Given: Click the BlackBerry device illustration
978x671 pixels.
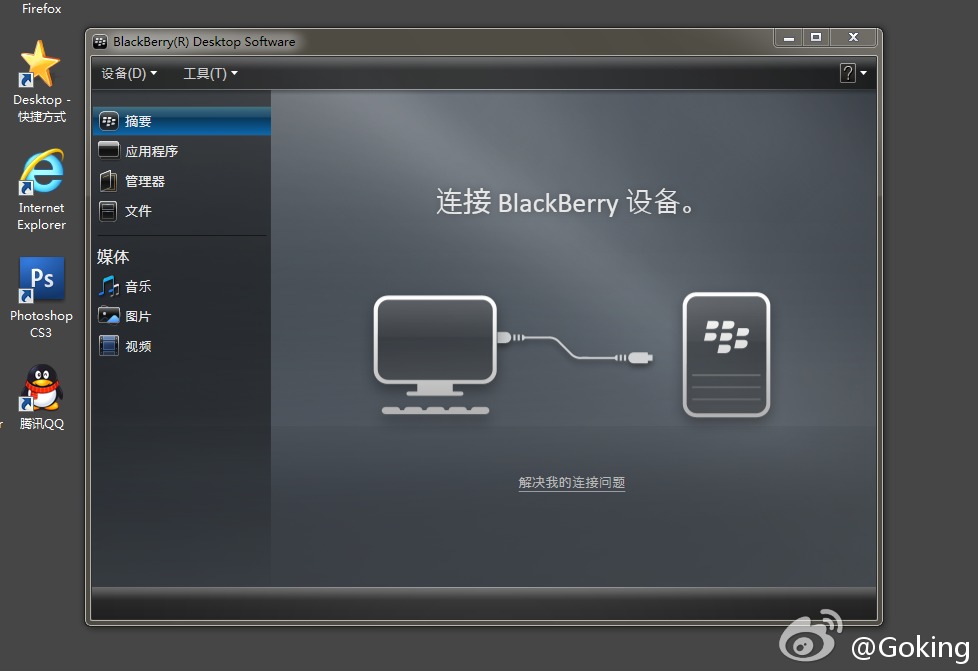Looking at the screenshot, I should coord(727,355).
